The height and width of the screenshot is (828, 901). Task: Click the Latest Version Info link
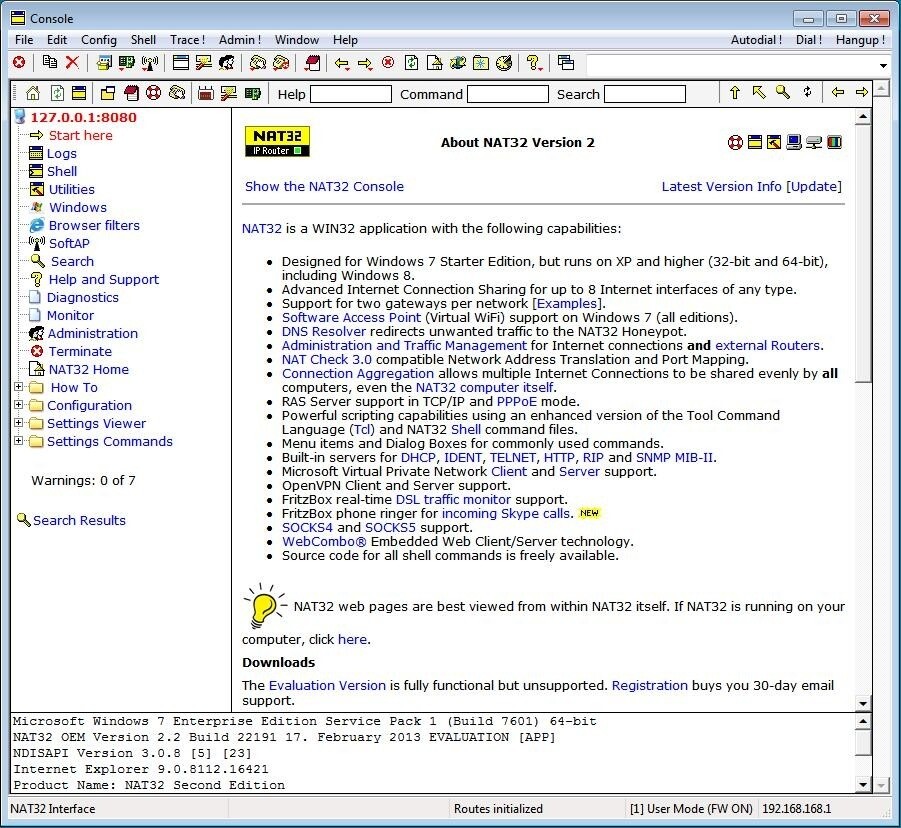point(721,186)
